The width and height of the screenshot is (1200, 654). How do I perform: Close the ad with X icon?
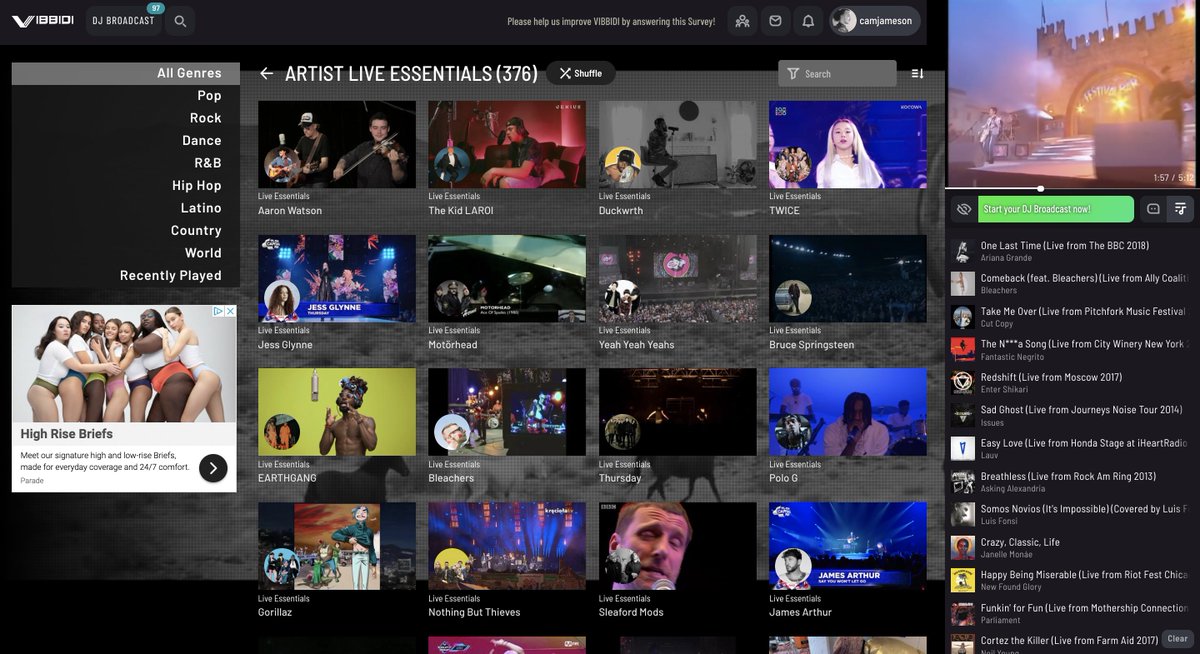[x=230, y=312]
